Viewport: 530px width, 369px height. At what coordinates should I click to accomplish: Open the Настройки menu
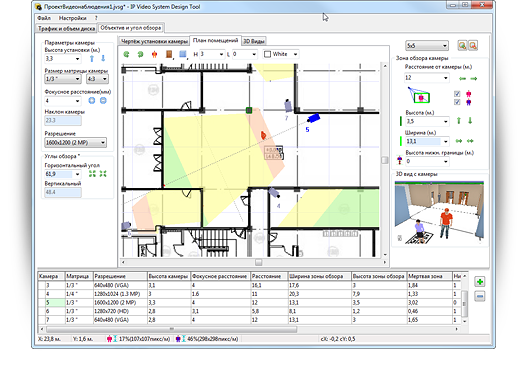pos(72,18)
